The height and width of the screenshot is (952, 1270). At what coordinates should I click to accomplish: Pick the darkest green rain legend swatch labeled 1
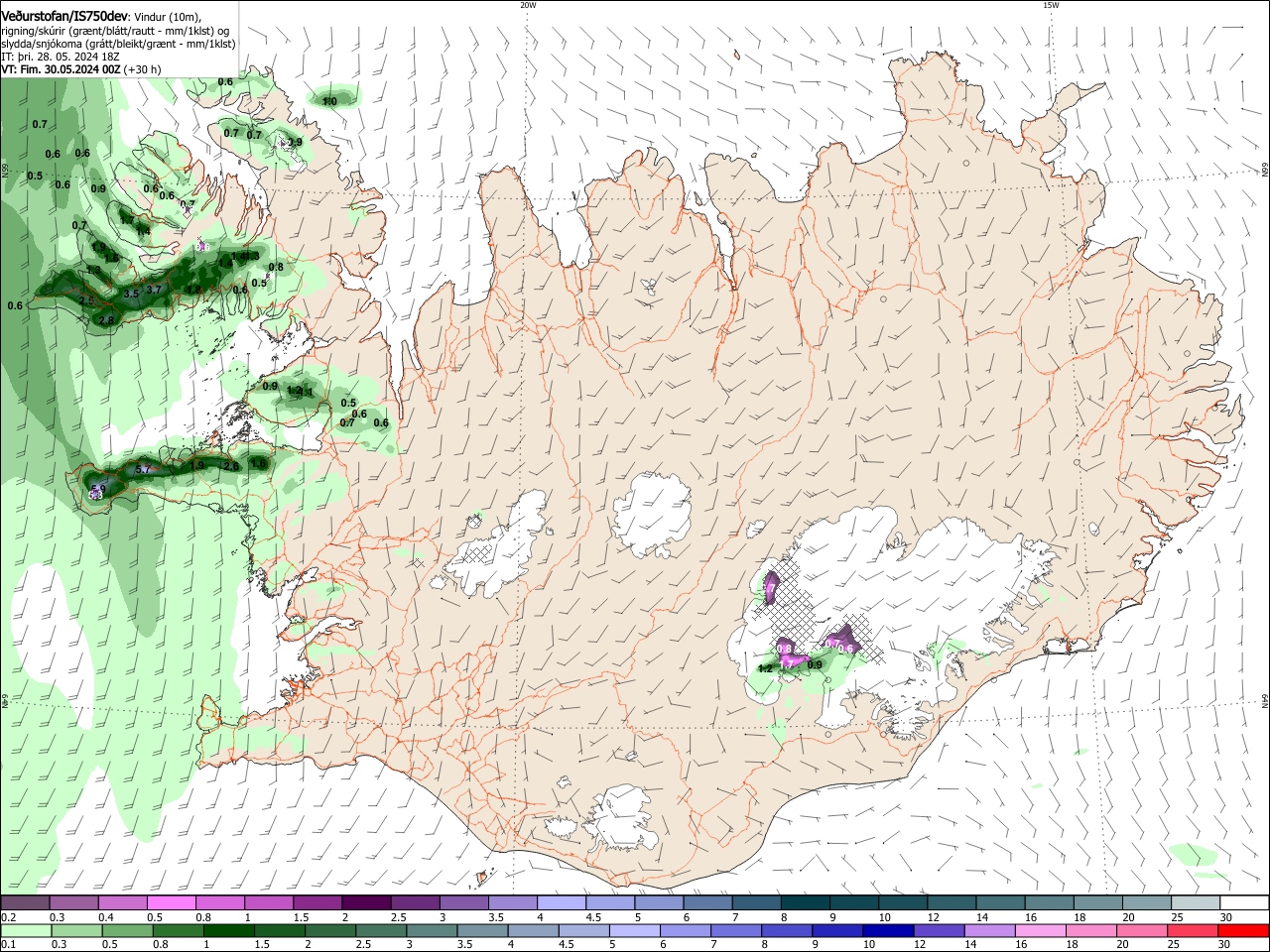pos(228,930)
